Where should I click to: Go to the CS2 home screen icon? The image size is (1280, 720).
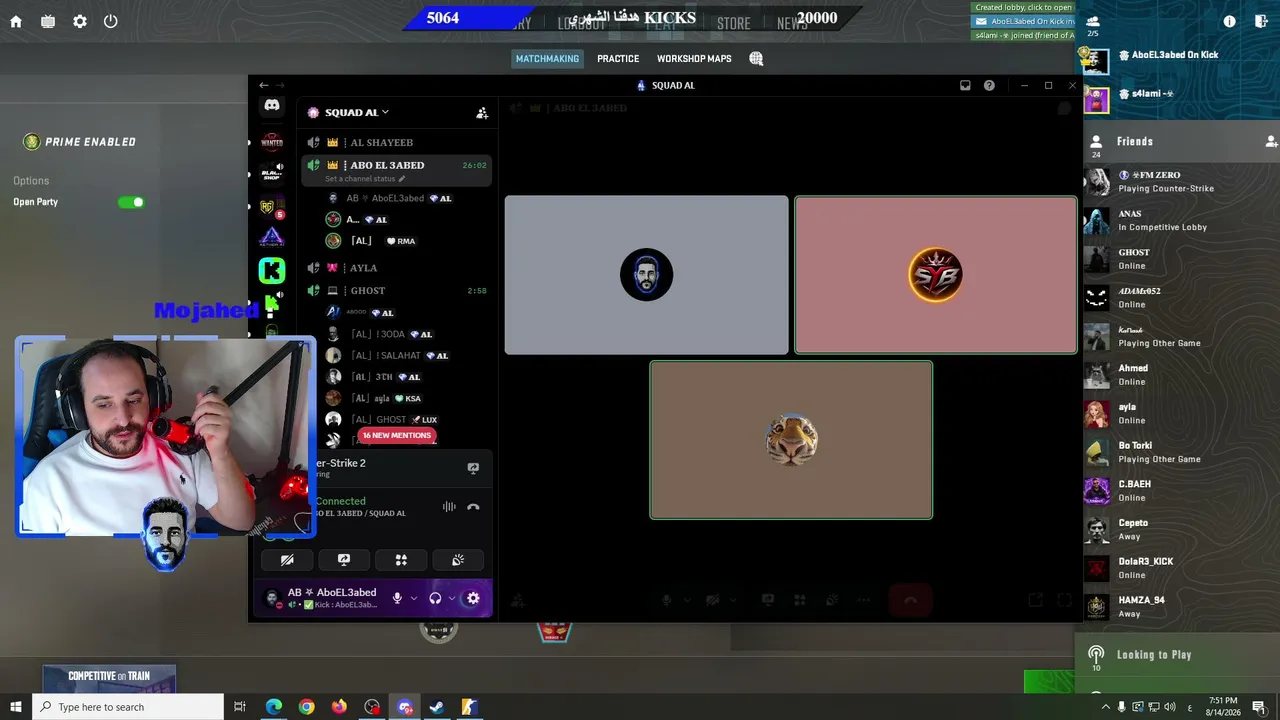[x=16, y=21]
